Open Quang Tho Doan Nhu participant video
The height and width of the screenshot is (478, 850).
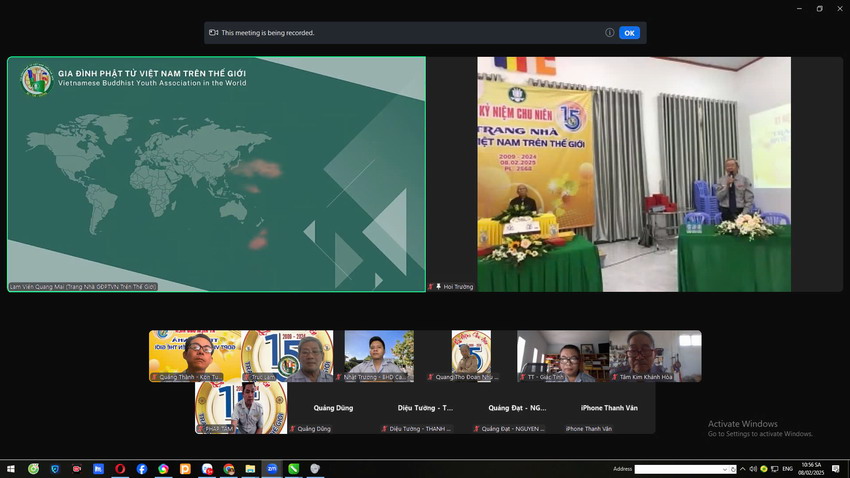(471, 356)
